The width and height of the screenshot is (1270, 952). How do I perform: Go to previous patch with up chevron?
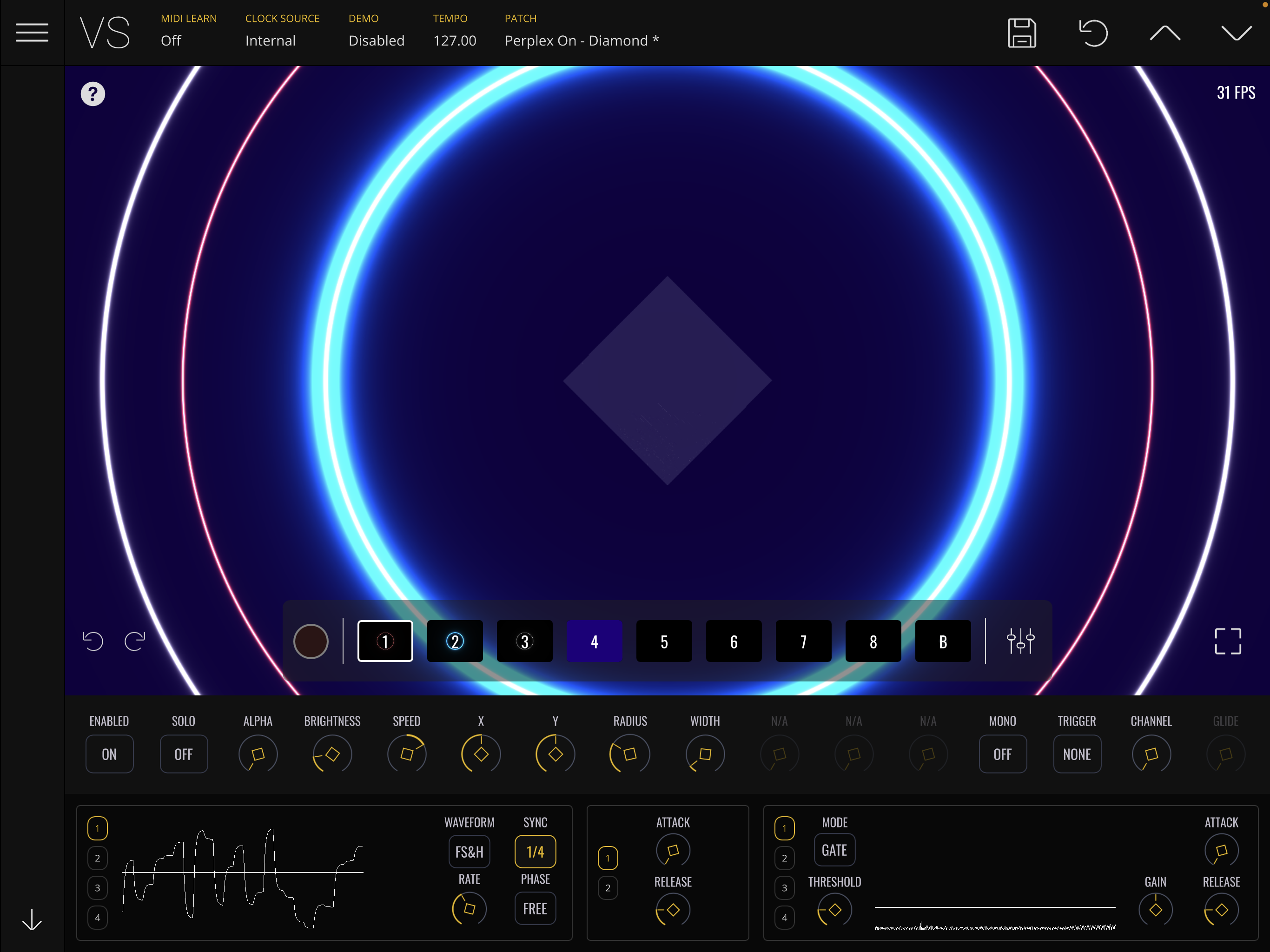(x=1164, y=33)
